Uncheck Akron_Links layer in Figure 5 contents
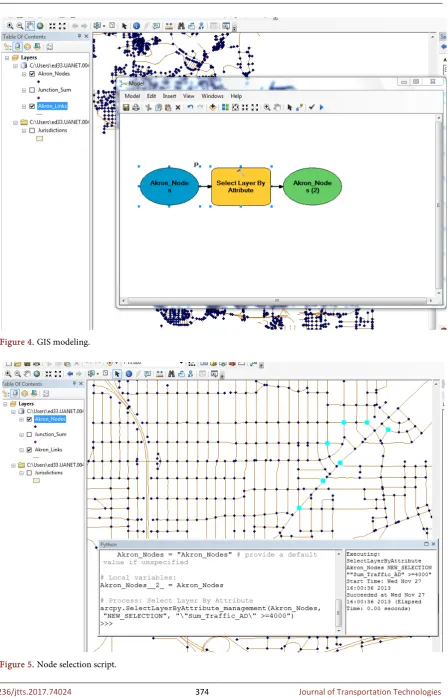This screenshot has width=448, height=698. click(x=29, y=450)
